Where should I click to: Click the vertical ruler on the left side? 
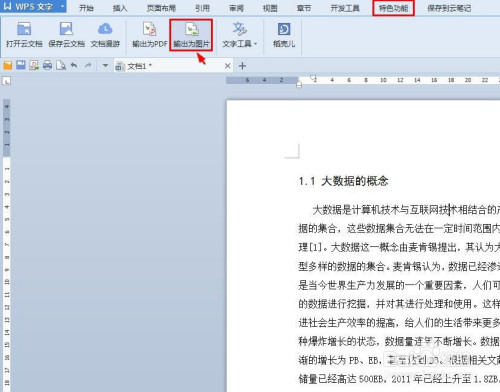[7, 245]
